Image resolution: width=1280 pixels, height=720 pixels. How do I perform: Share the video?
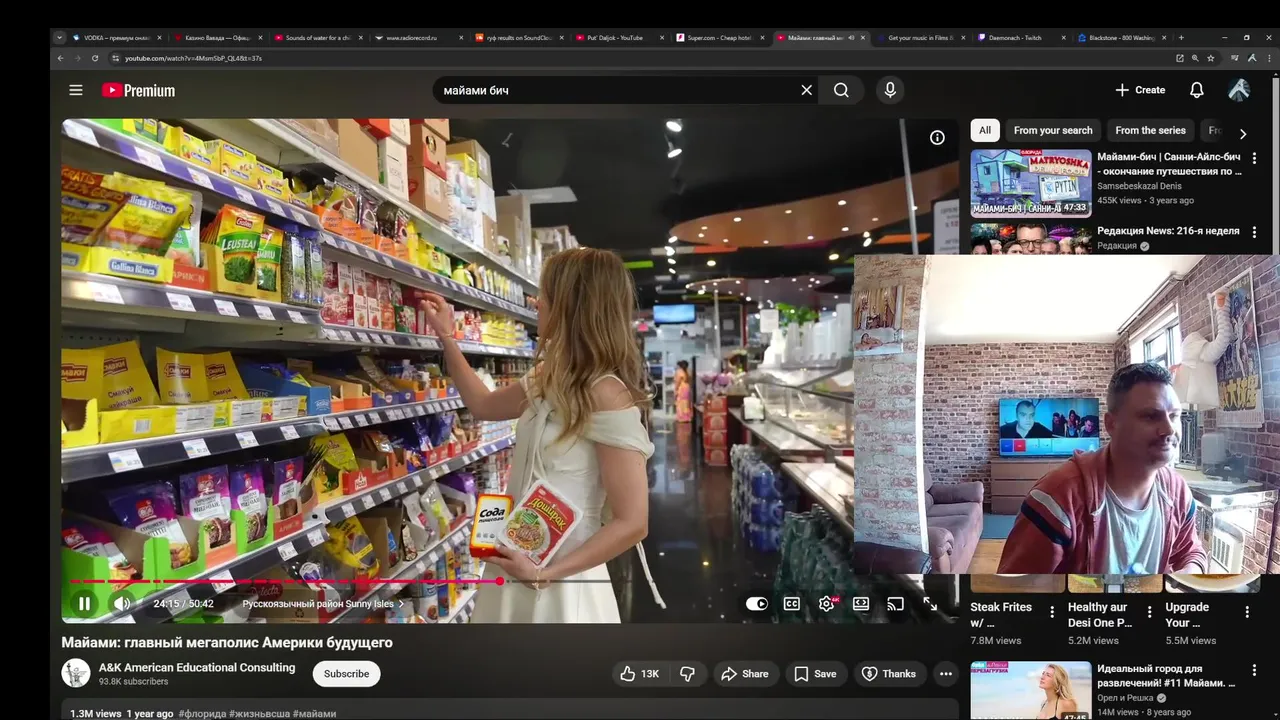[745, 674]
